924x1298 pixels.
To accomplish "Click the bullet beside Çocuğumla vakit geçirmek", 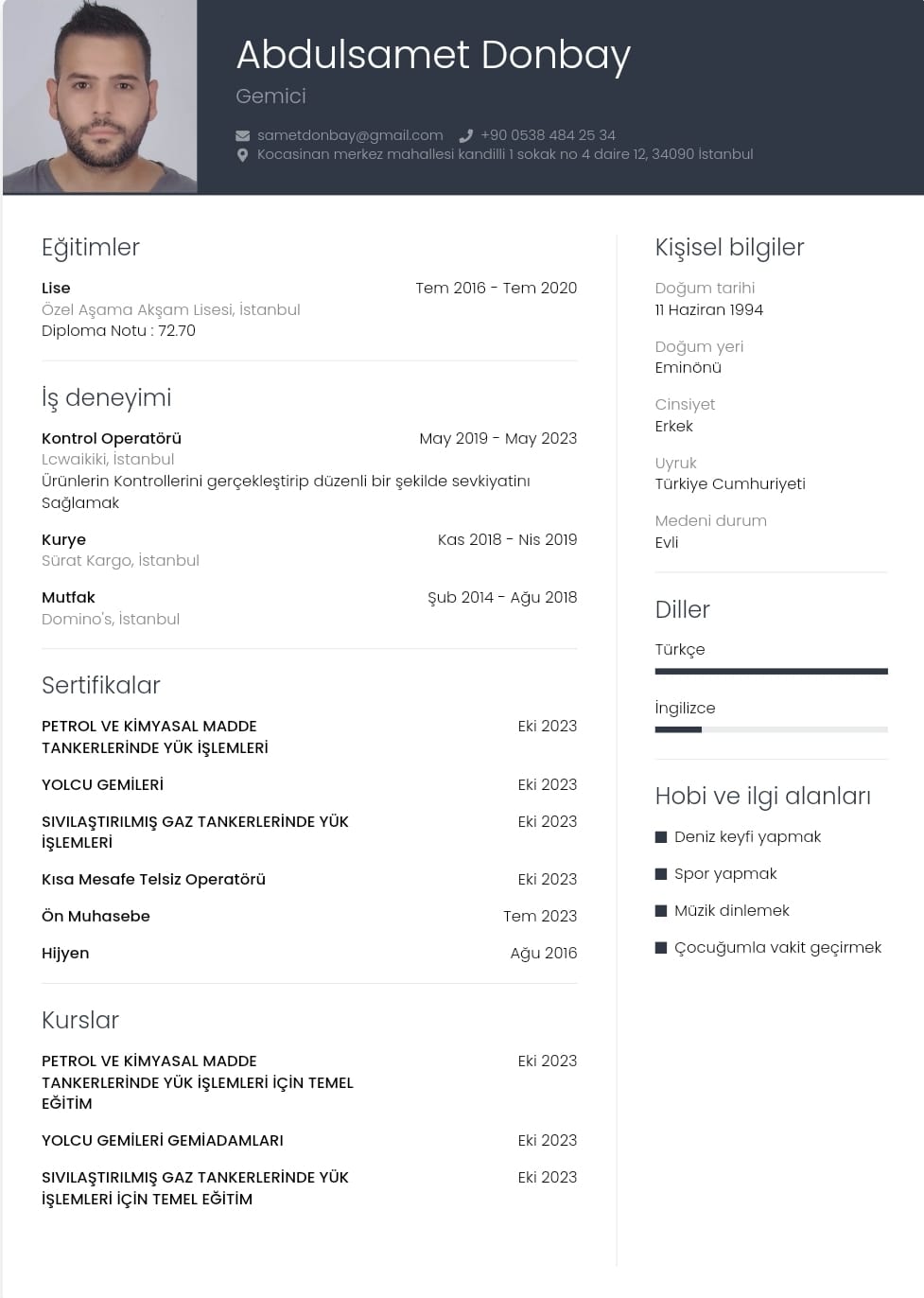I will (661, 948).
